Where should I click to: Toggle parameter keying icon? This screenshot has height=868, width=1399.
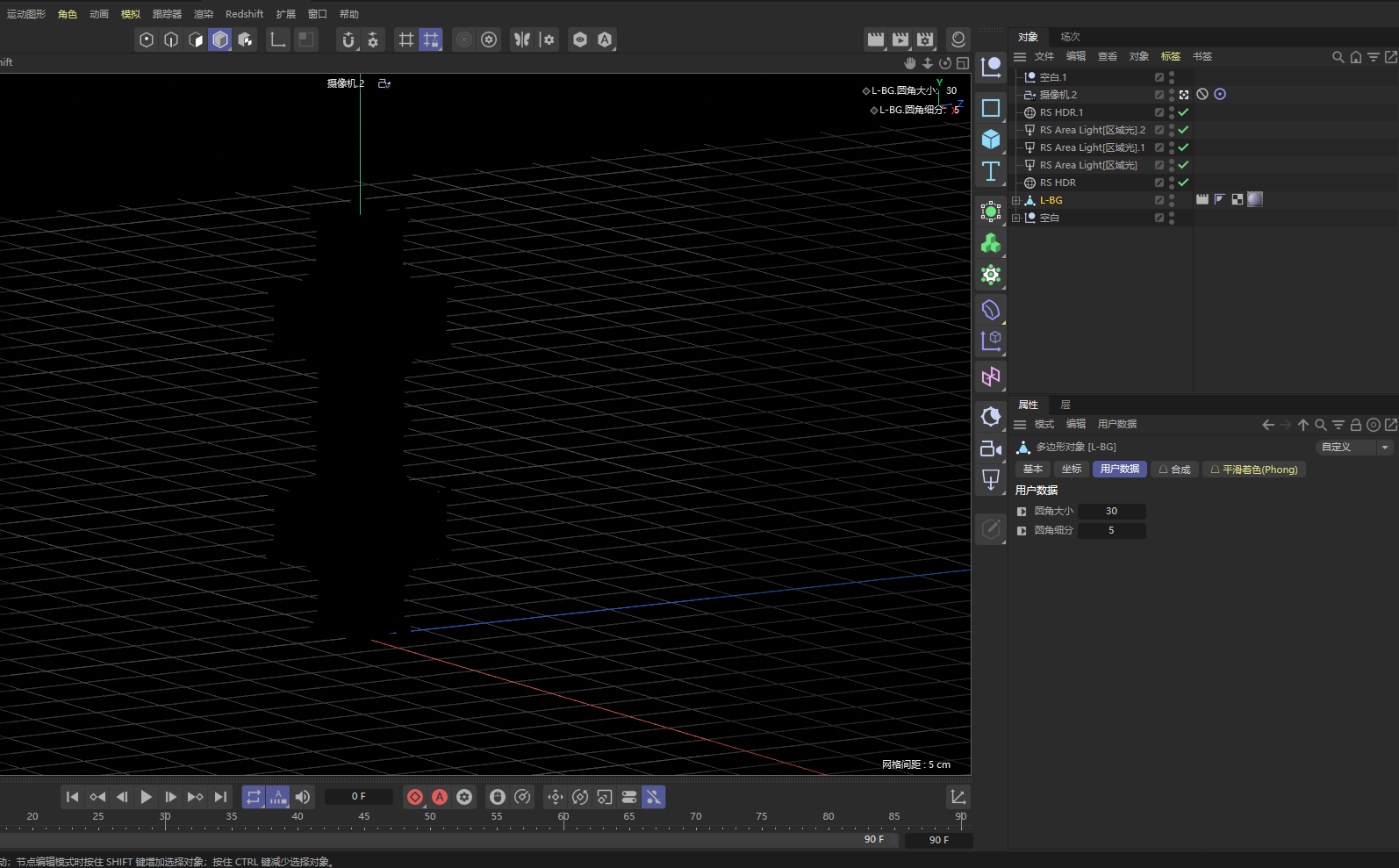(x=629, y=797)
